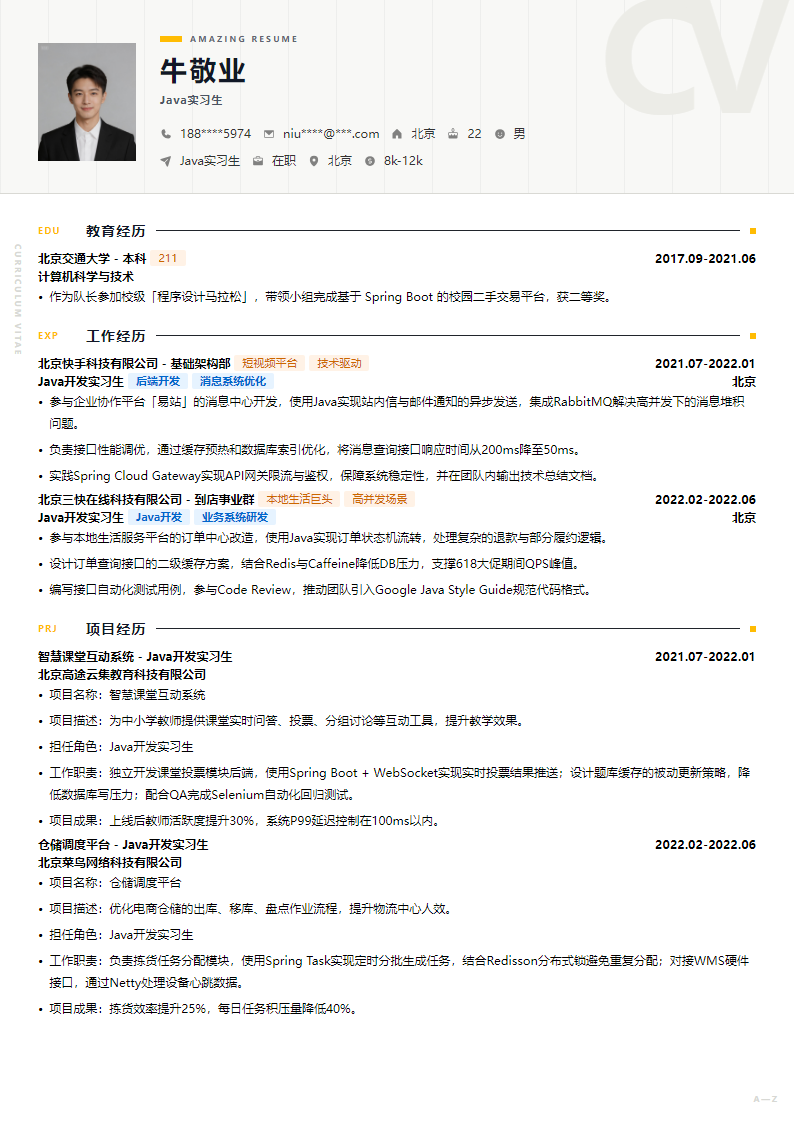The height and width of the screenshot is (1123, 794).
Task: Click 北京菜鸟网络科技有限公司
Action: 110,863
